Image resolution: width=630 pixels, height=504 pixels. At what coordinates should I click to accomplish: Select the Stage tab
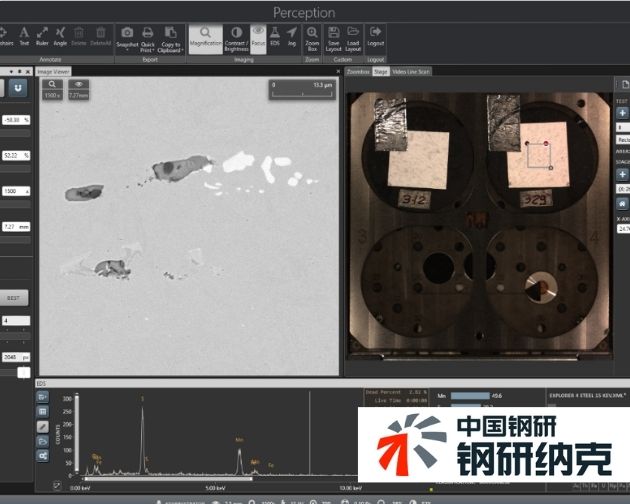380,72
